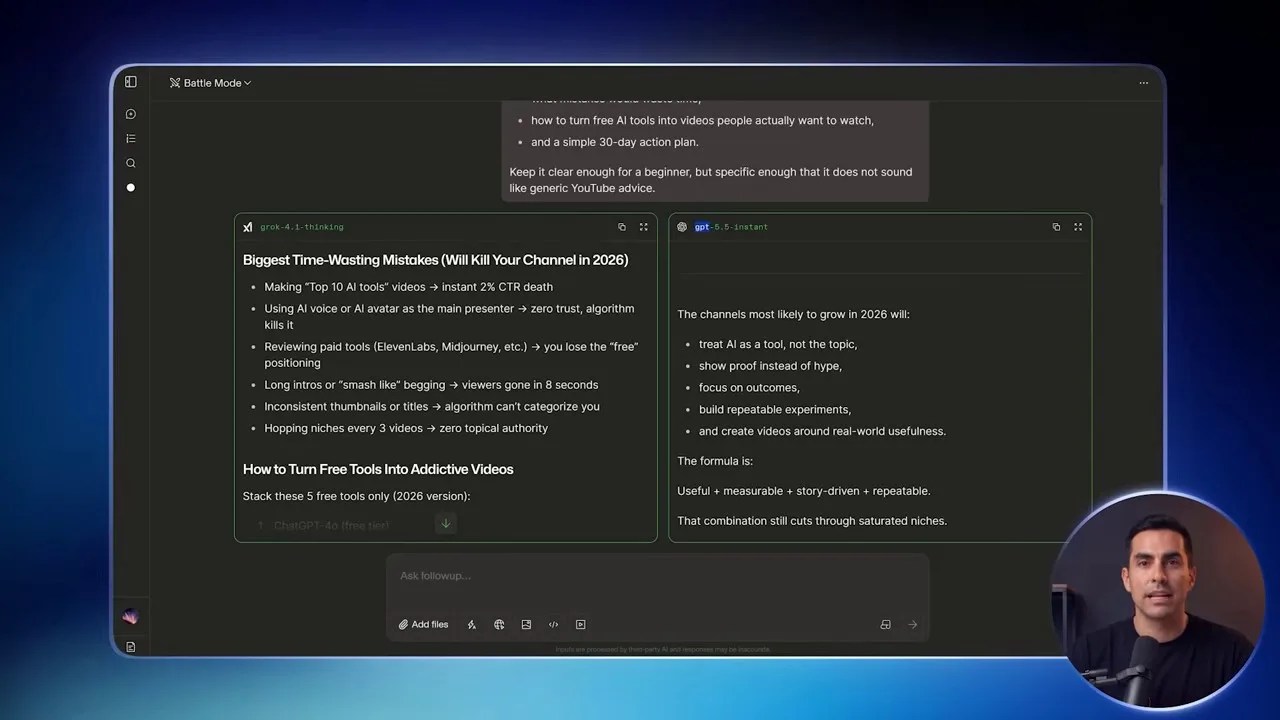The width and height of the screenshot is (1280, 720).
Task: Copy the grok-4.1-thinking response
Action: 622,227
